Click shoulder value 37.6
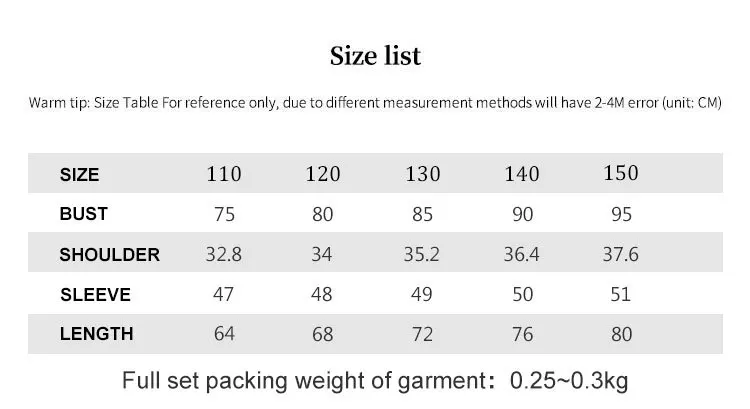This screenshot has height=409, width=750. (620, 254)
